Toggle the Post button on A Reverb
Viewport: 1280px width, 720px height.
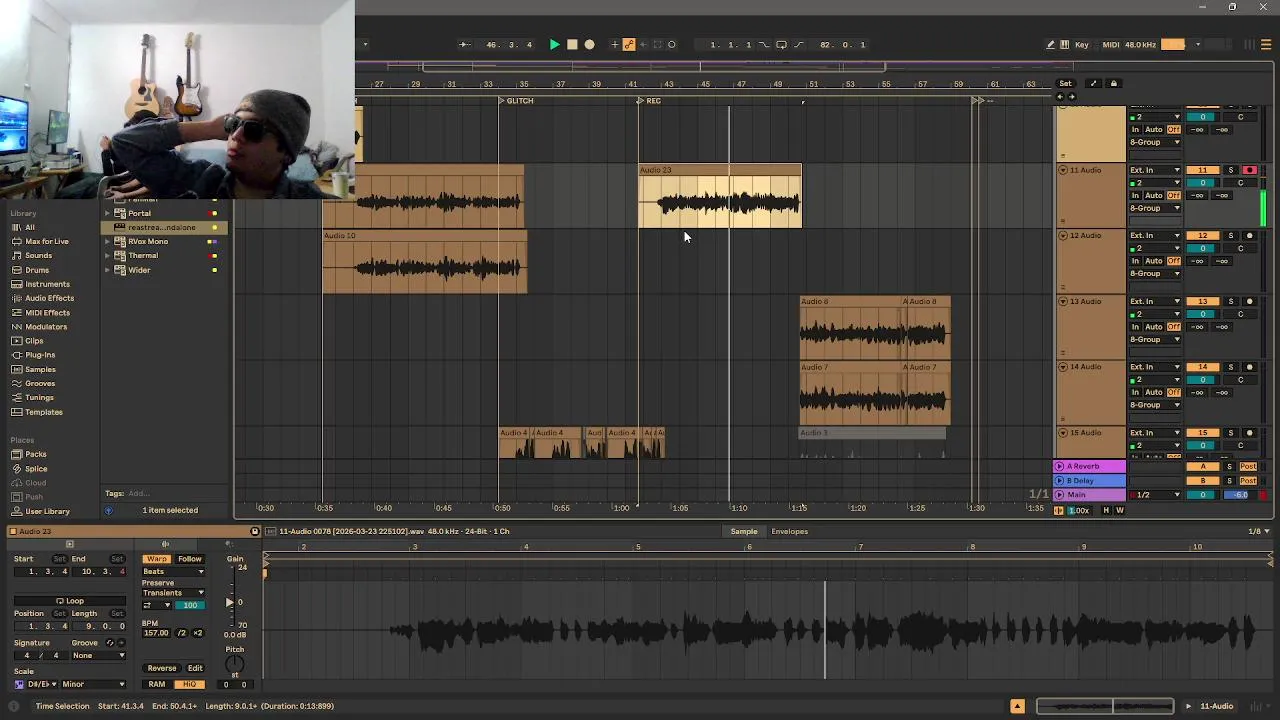(x=1248, y=467)
